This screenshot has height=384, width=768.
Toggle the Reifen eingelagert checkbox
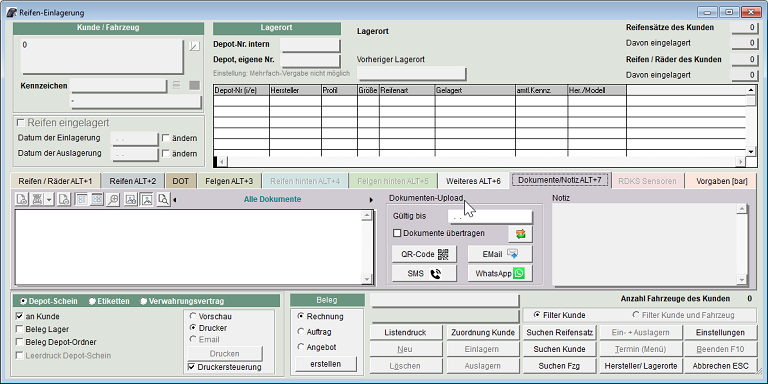[x=21, y=122]
